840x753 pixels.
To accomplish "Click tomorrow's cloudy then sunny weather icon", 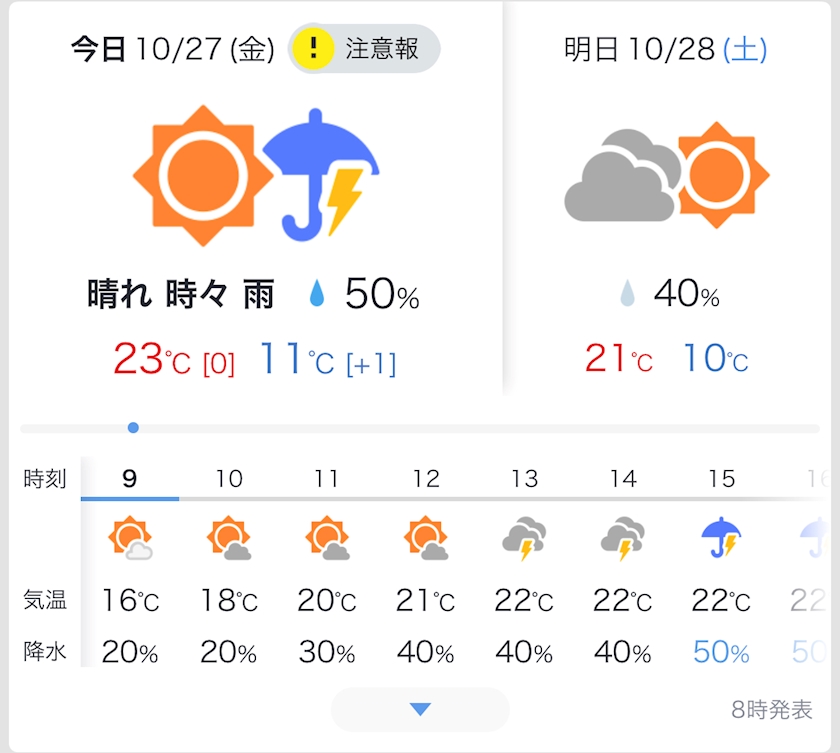I will pyautogui.click(x=667, y=175).
